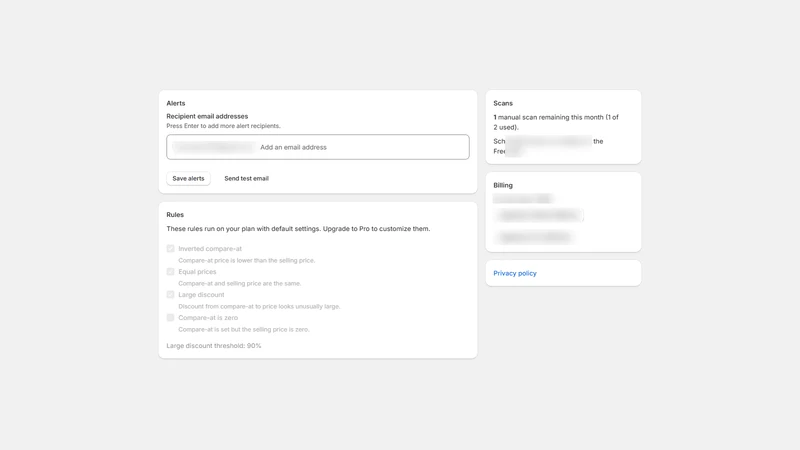
Task: Click the Rules section heading
Action: coord(175,215)
